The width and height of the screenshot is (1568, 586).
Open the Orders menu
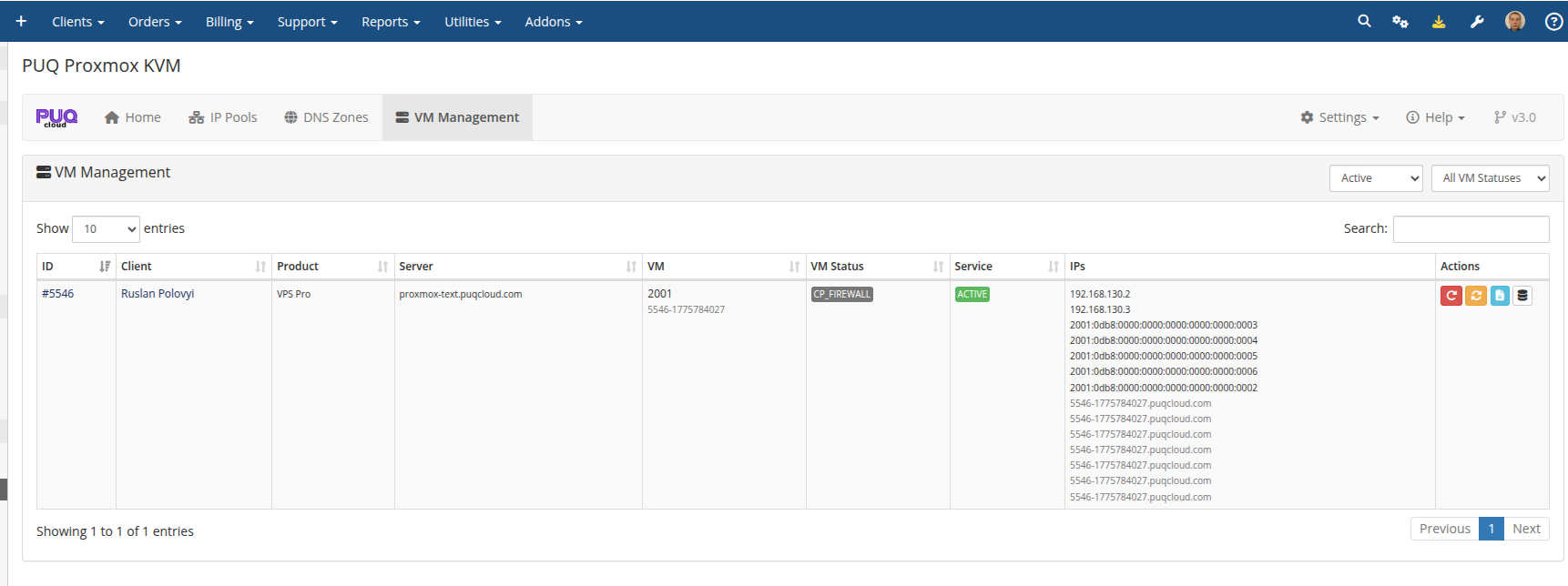pyautogui.click(x=155, y=22)
